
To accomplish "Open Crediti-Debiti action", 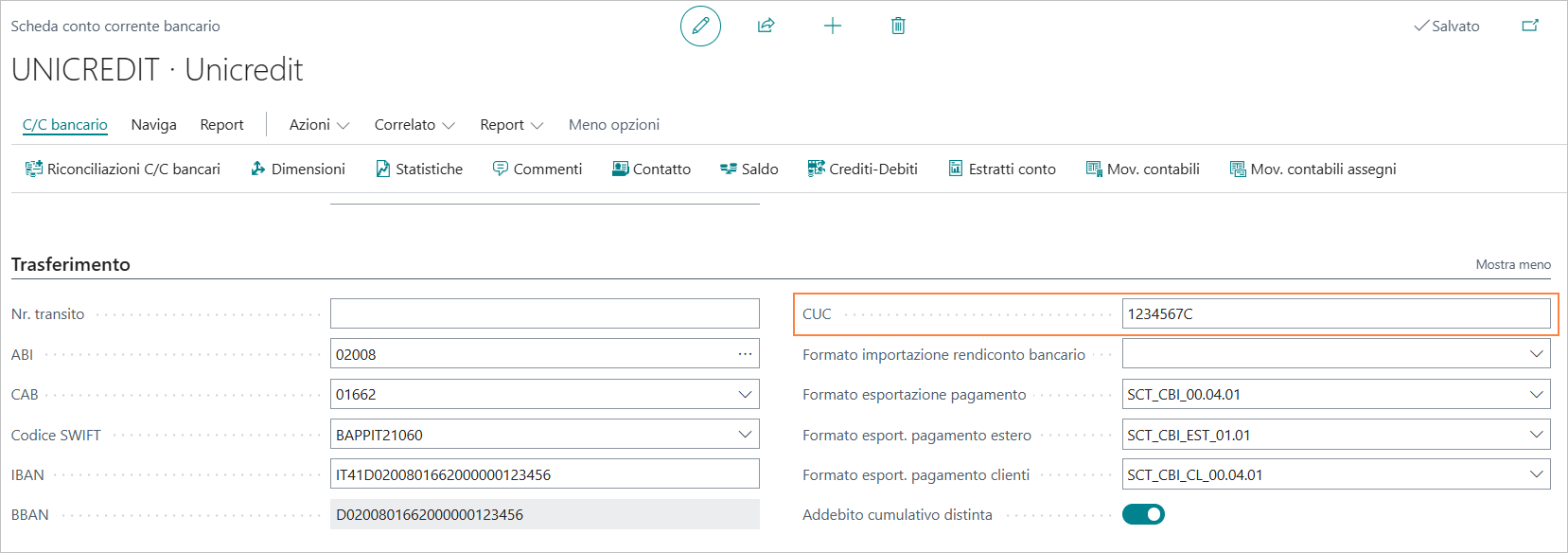I will point(863,169).
